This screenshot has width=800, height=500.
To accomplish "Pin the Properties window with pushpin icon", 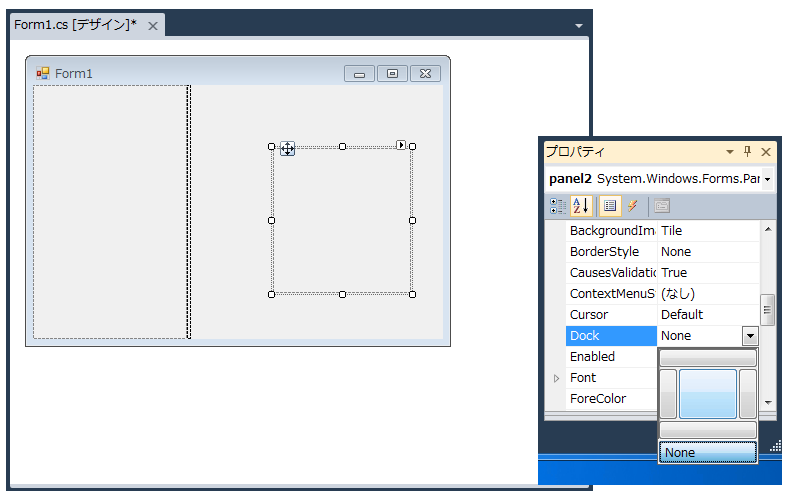I will (x=747, y=151).
